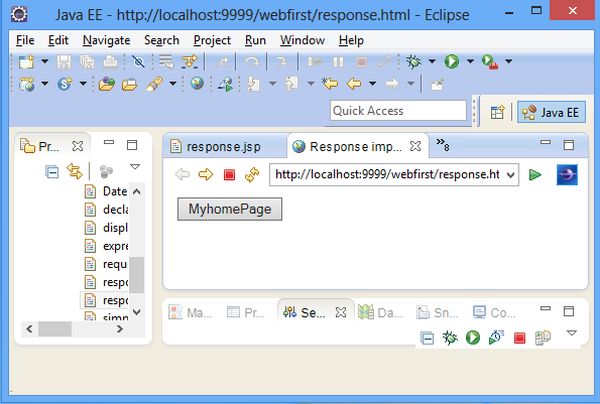Click the Last Edit Location arrow icon
This screenshot has height=404, width=600.
329,83
